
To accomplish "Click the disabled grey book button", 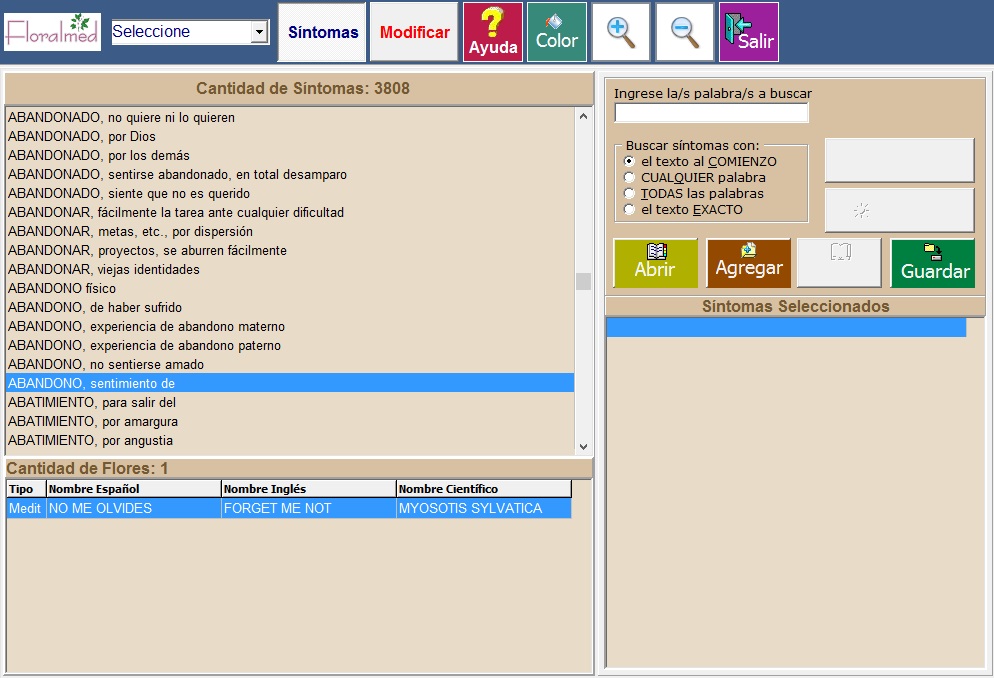I will pos(839,263).
